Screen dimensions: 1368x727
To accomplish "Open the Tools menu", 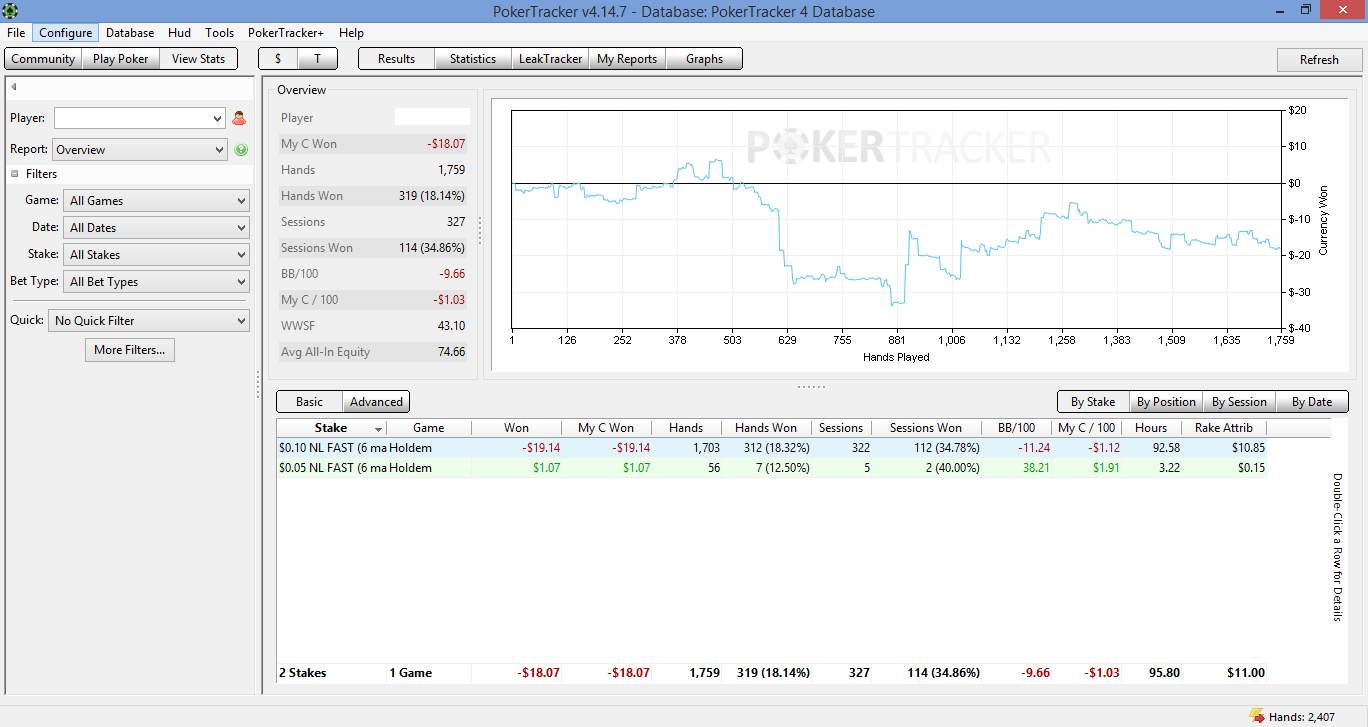I will (220, 33).
